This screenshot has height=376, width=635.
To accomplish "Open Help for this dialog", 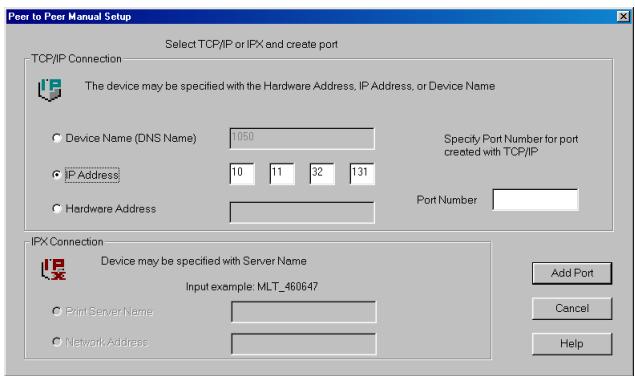I will click(572, 344).
